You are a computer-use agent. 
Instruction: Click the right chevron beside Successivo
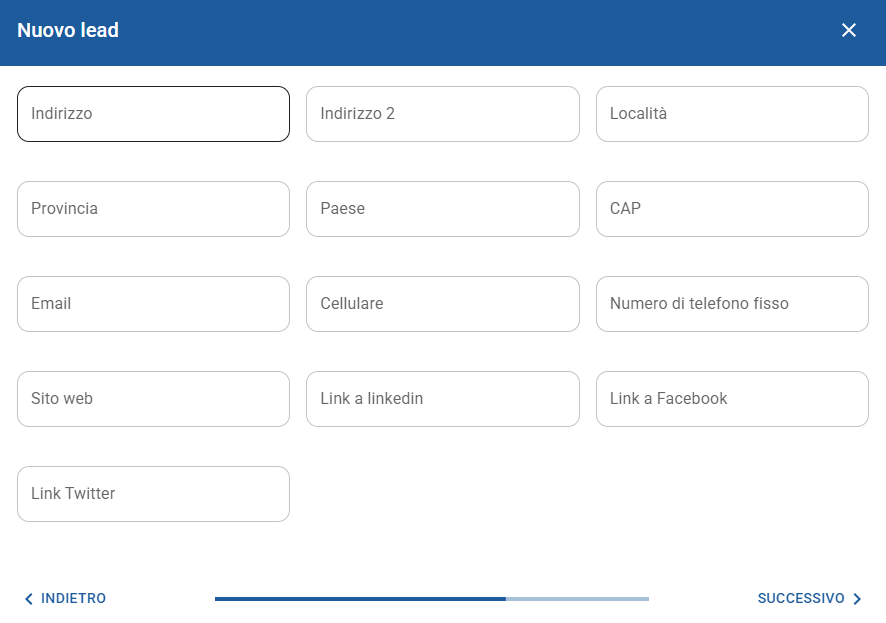857,599
